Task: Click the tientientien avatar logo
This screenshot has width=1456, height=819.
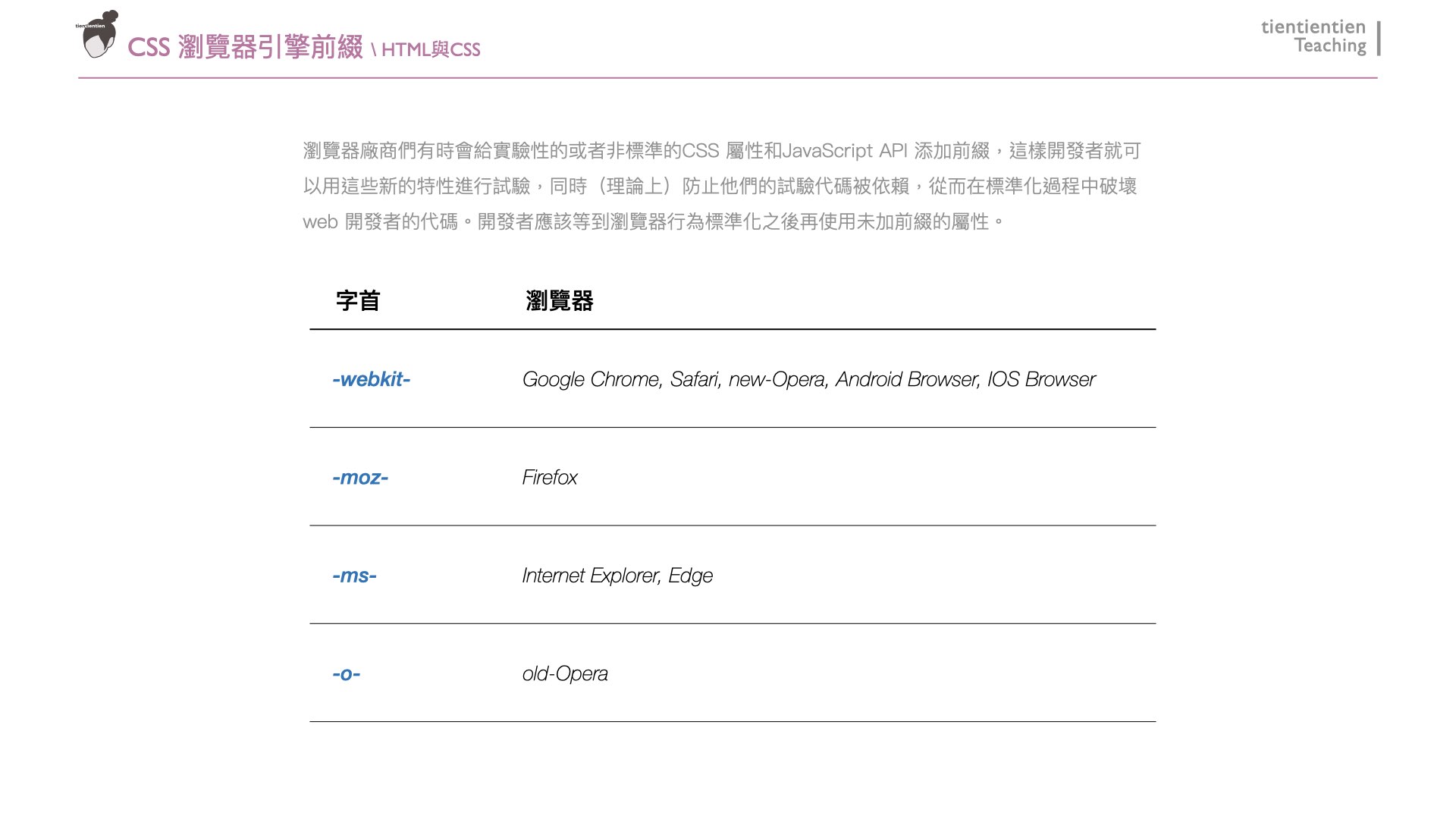Action: click(99, 35)
